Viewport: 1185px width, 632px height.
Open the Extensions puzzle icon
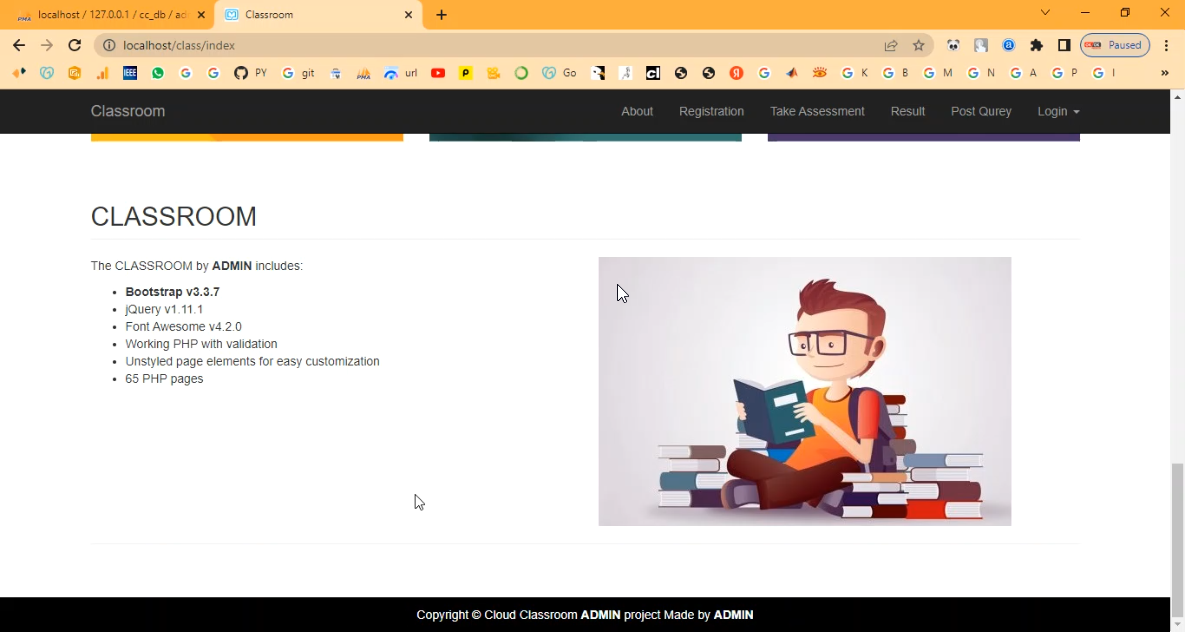click(x=1036, y=45)
